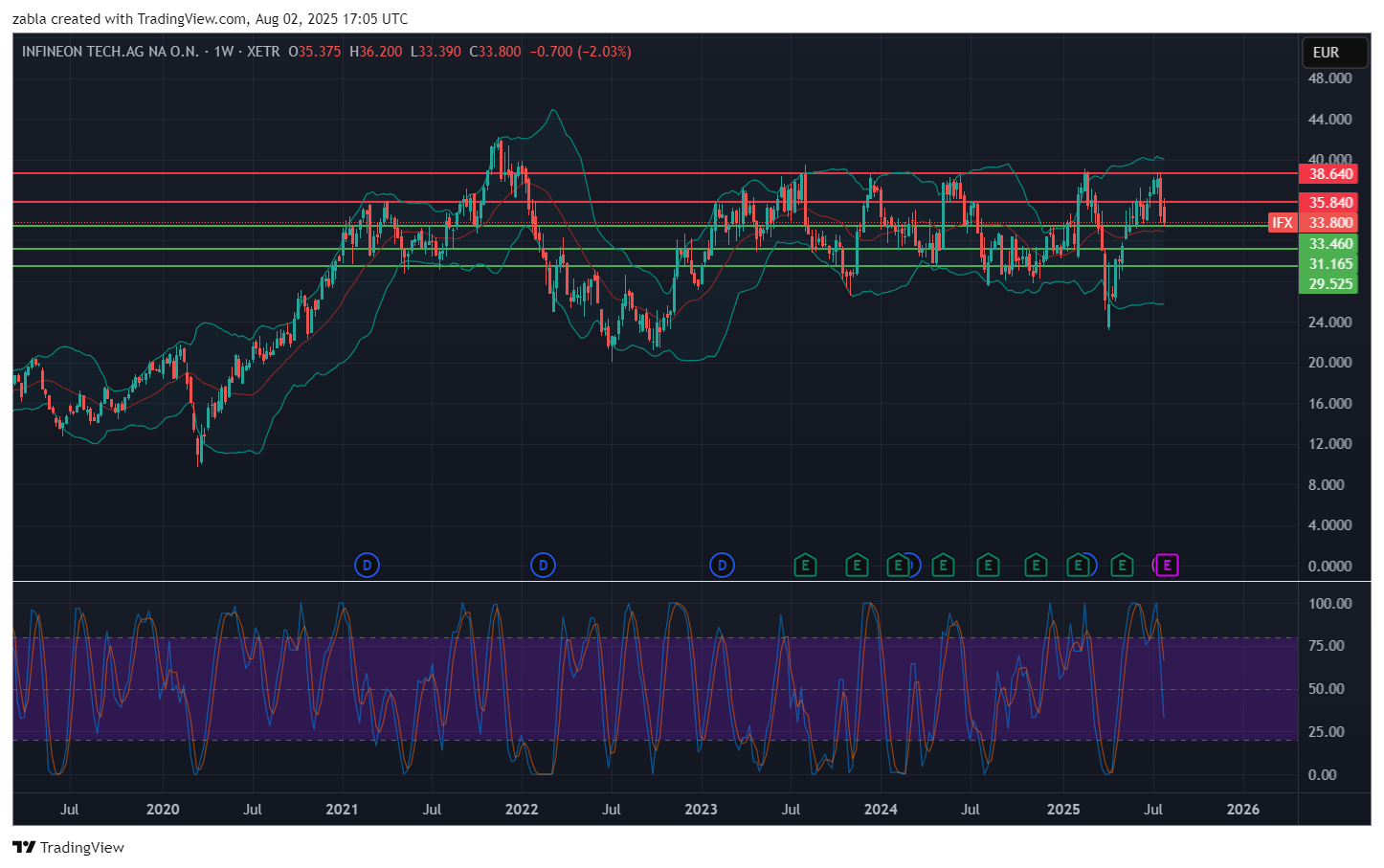Click the open value O35.375
The width and height of the screenshot is (1384, 868).
click(x=315, y=52)
